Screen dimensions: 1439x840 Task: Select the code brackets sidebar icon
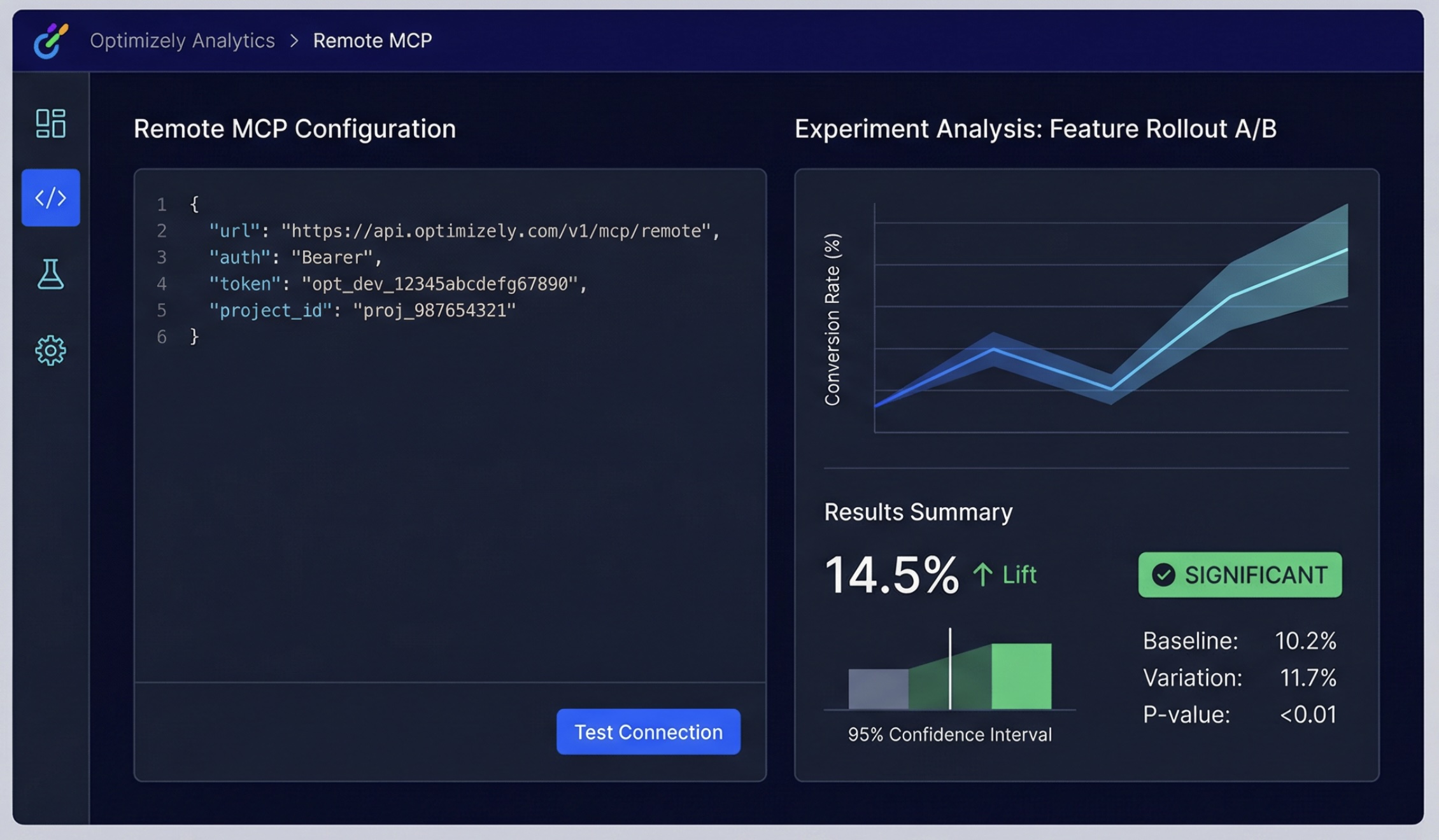(x=51, y=198)
